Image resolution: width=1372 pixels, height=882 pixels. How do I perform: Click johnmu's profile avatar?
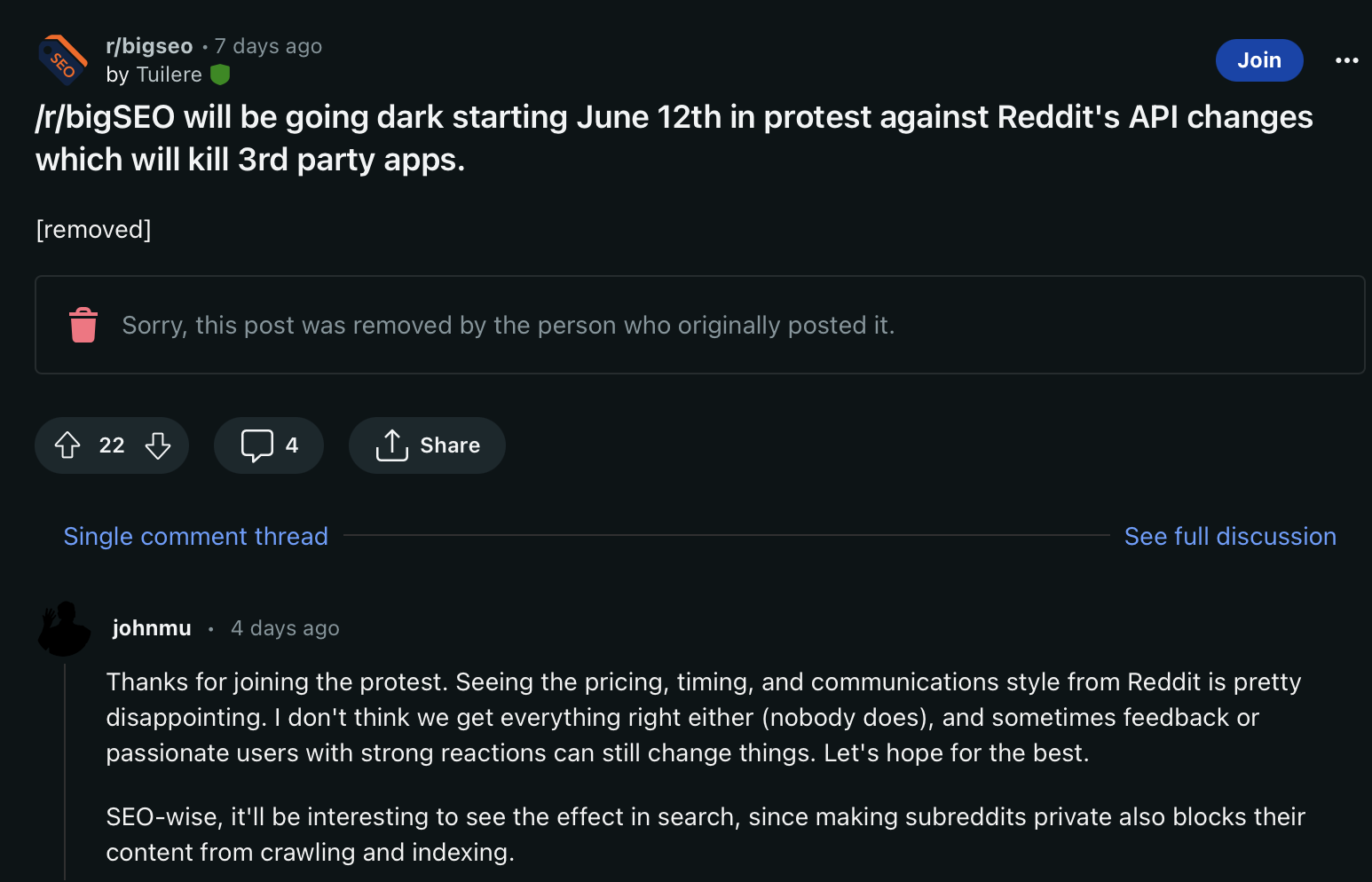point(65,628)
